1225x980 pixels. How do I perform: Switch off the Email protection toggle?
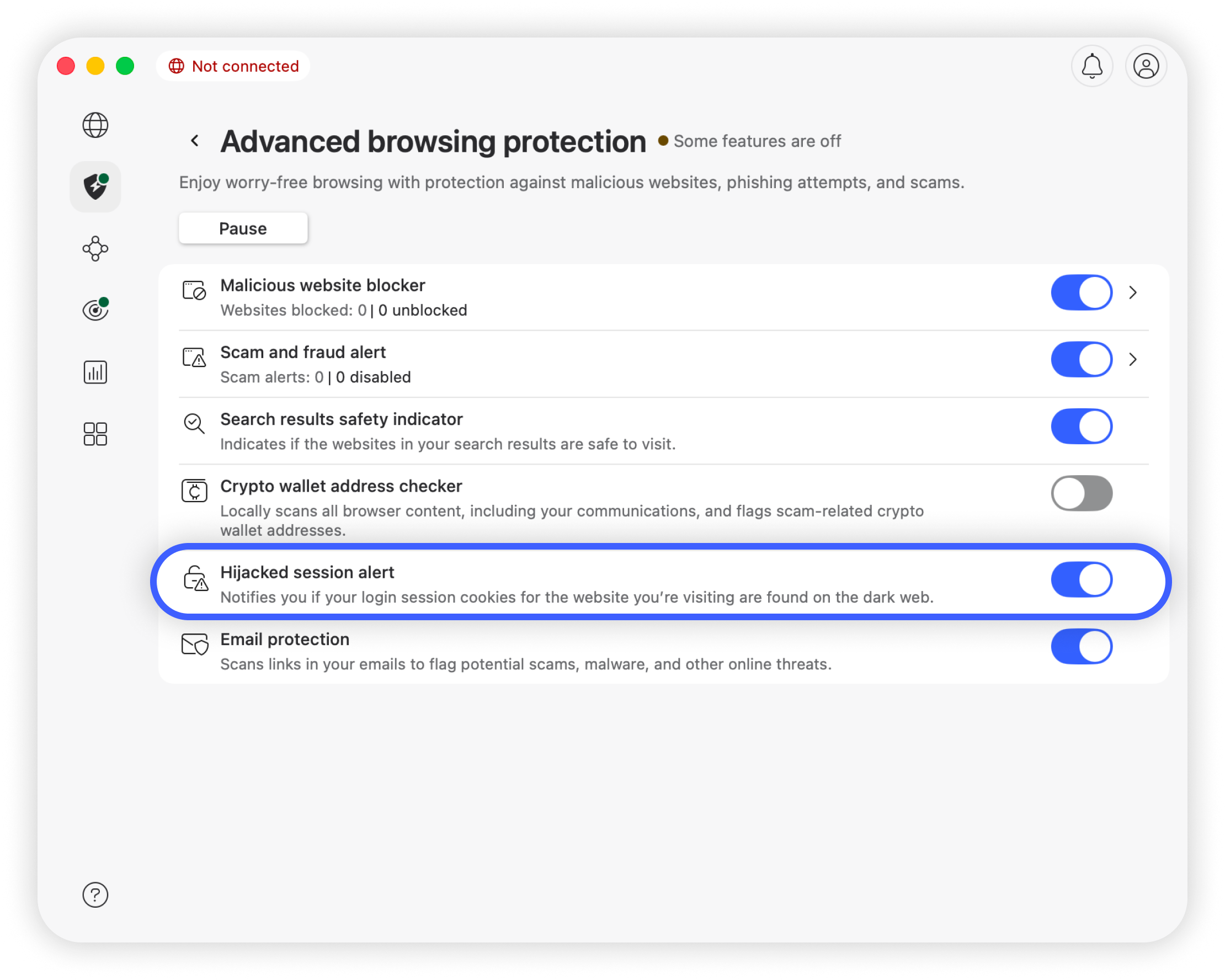click(x=1081, y=647)
